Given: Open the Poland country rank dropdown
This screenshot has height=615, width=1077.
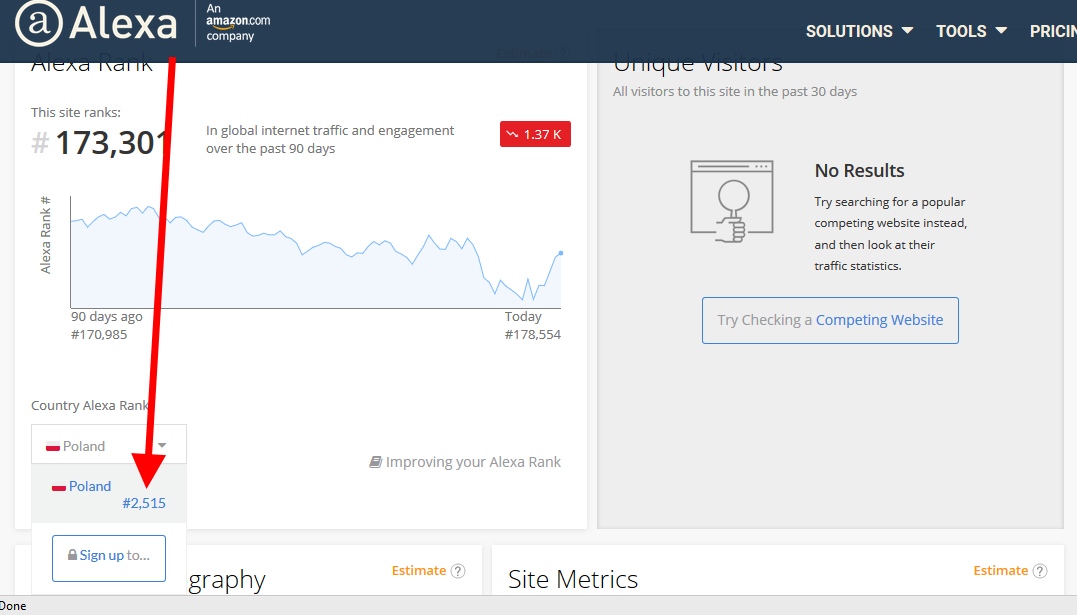Looking at the screenshot, I should pyautogui.click(x=109, y=445).
